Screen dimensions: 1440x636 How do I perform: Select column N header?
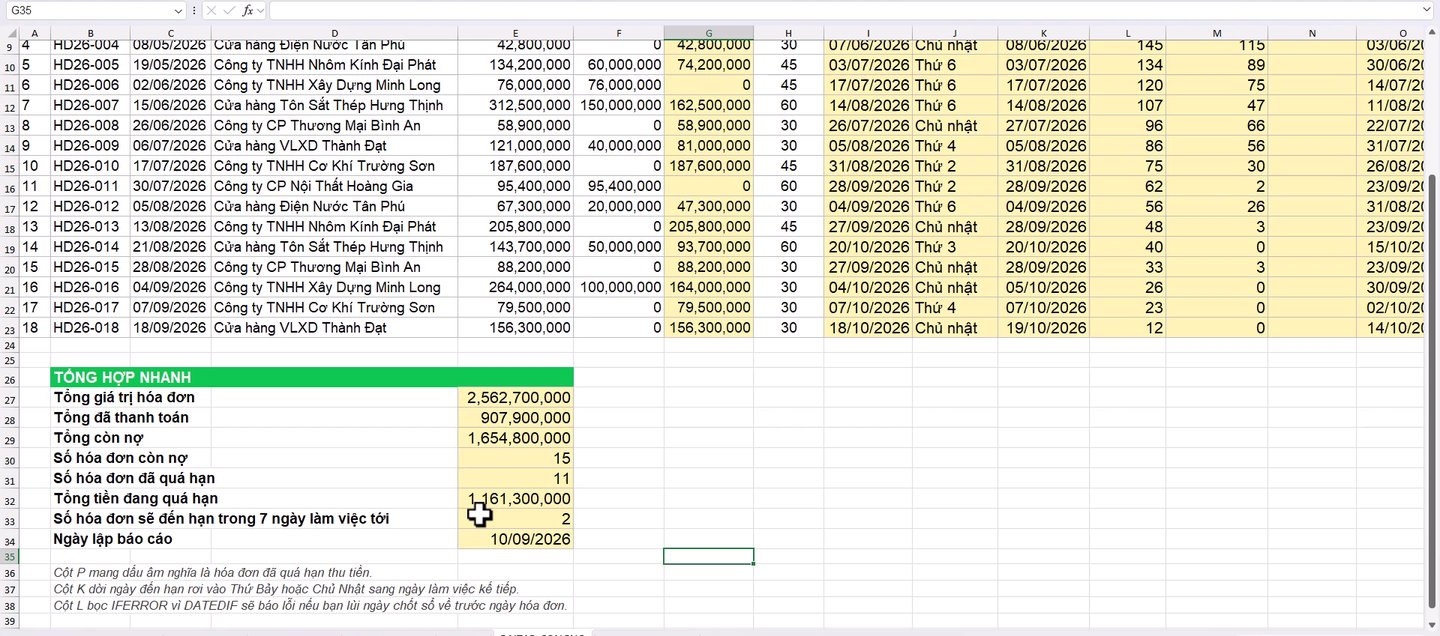click(1311, 33)
